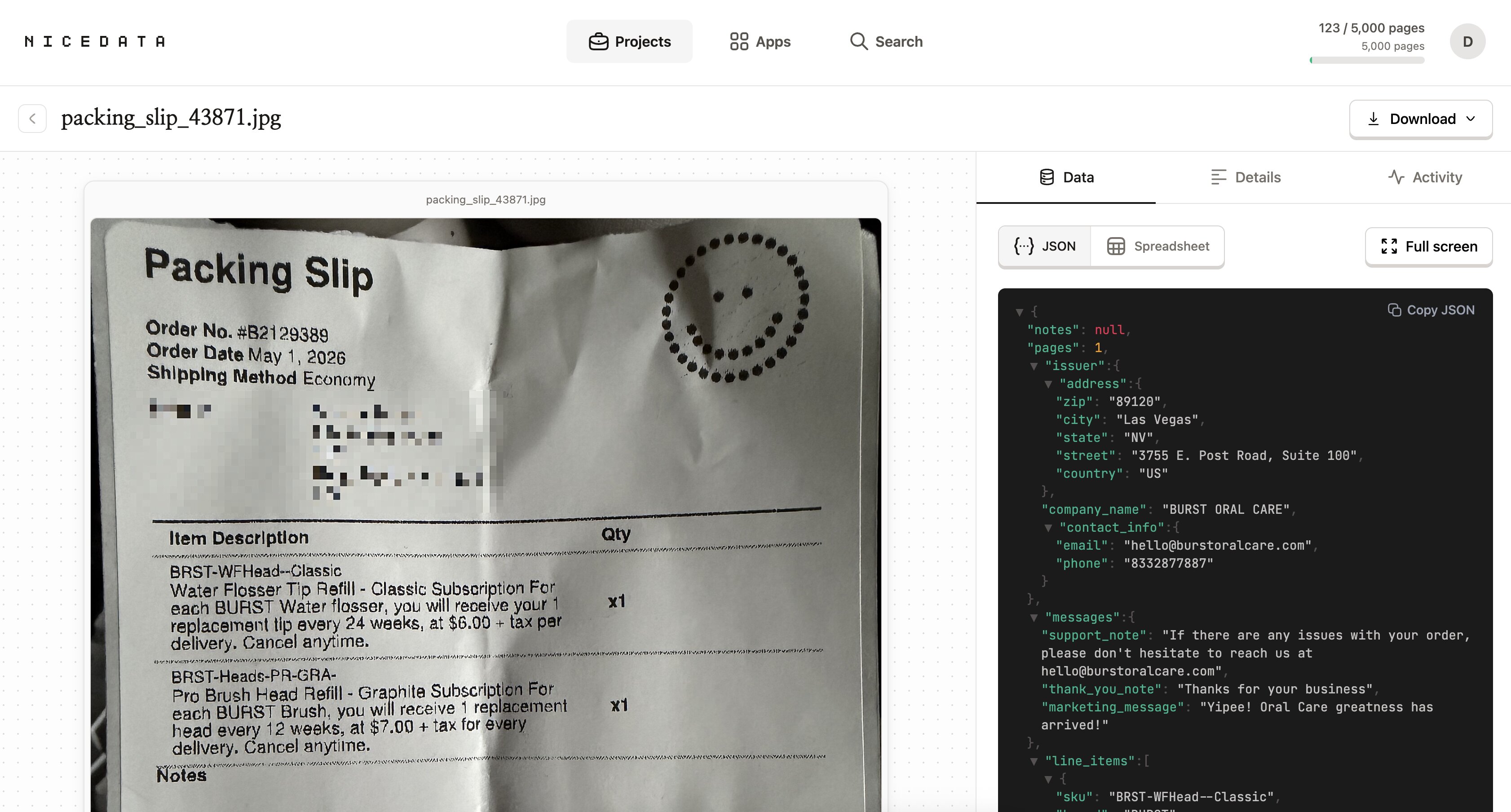Click the image caption packing_slip_43871.jpg
This screenshot has width=1511, height=812.
tap(486, 199)
